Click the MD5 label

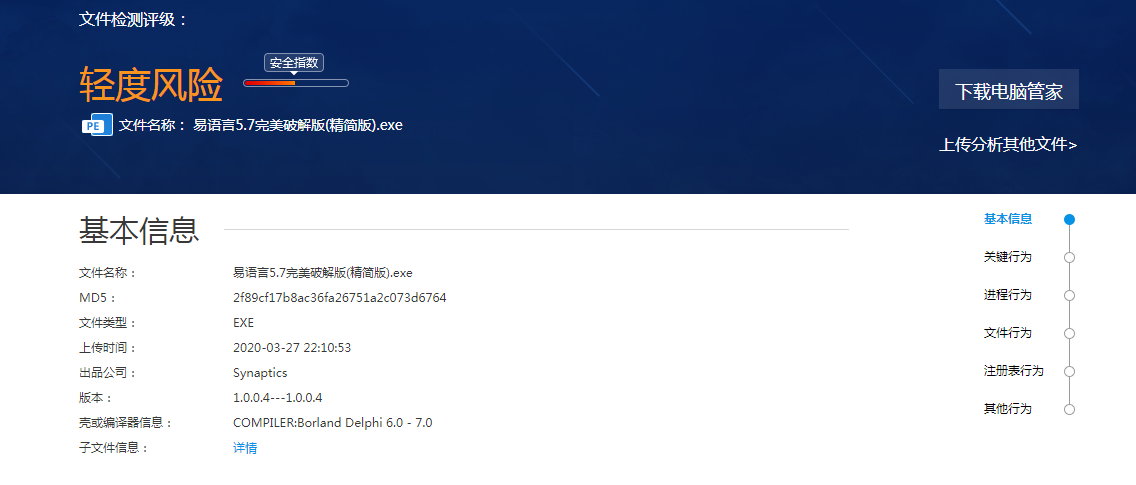coord(97,298)
